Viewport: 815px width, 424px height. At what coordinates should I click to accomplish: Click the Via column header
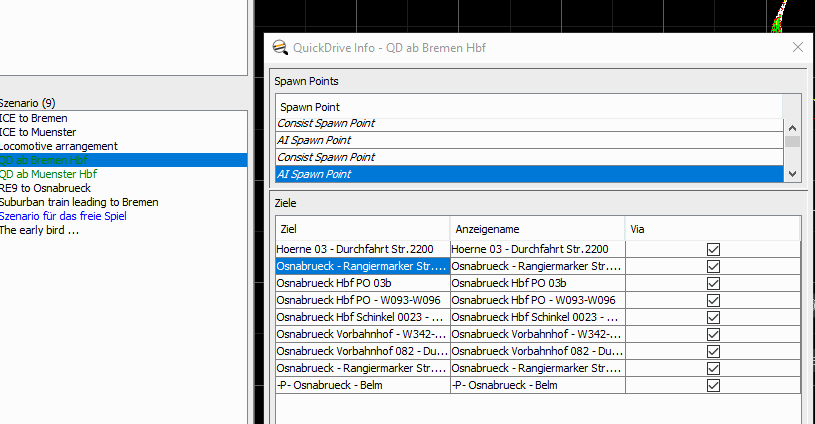point(712,228)
